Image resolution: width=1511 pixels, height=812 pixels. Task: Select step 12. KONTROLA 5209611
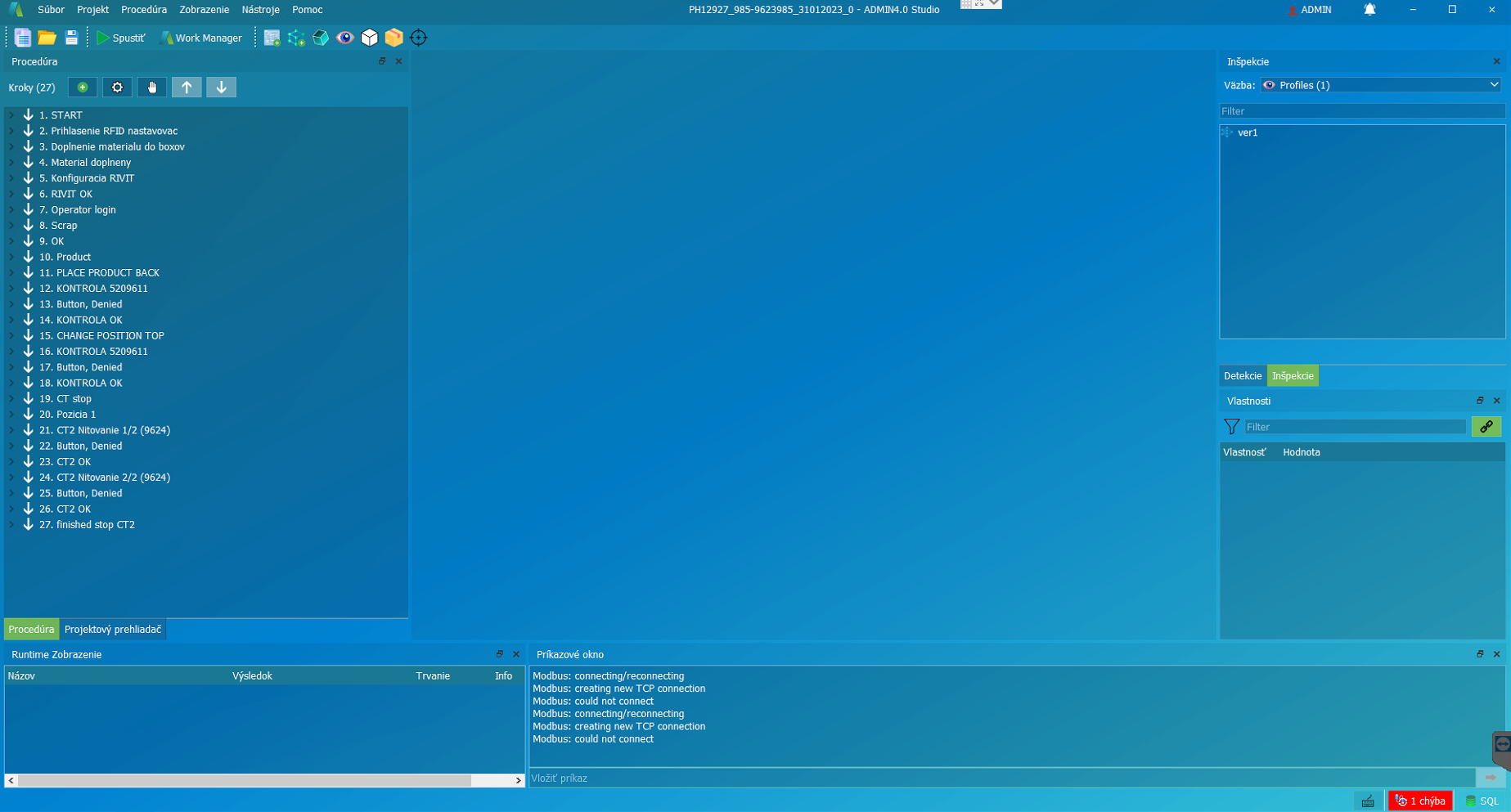(93, 289)
